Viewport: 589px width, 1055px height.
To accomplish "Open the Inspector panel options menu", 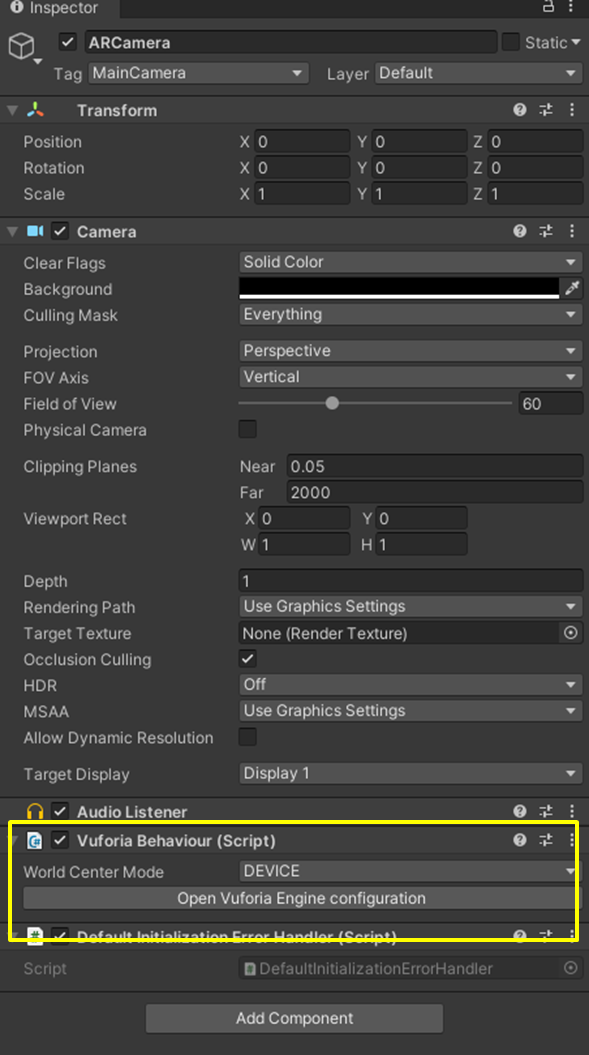I will pyautogui.click(x=571, y=7).
